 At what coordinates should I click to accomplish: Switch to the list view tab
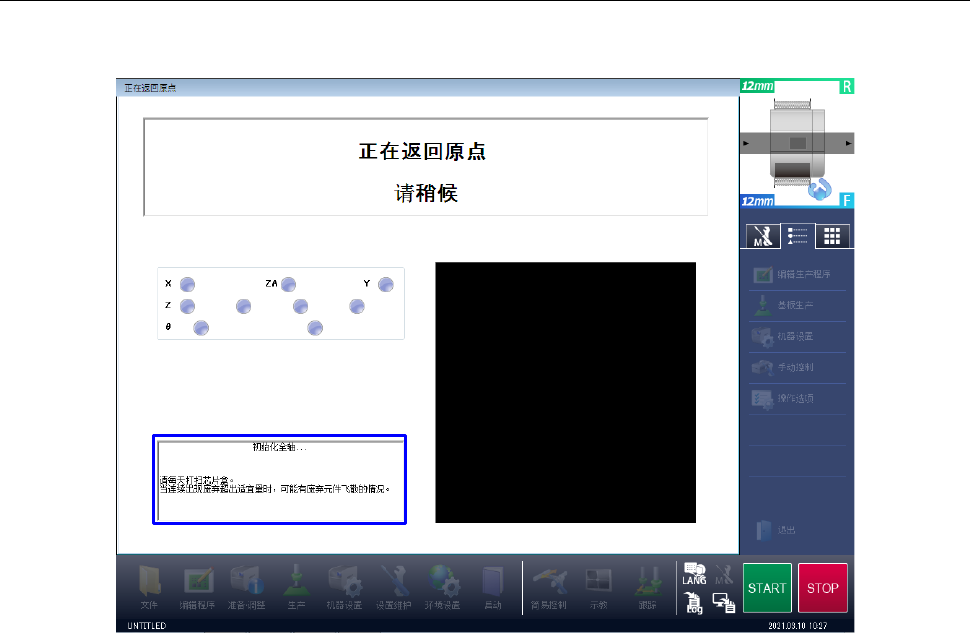(x=797, y=236)
